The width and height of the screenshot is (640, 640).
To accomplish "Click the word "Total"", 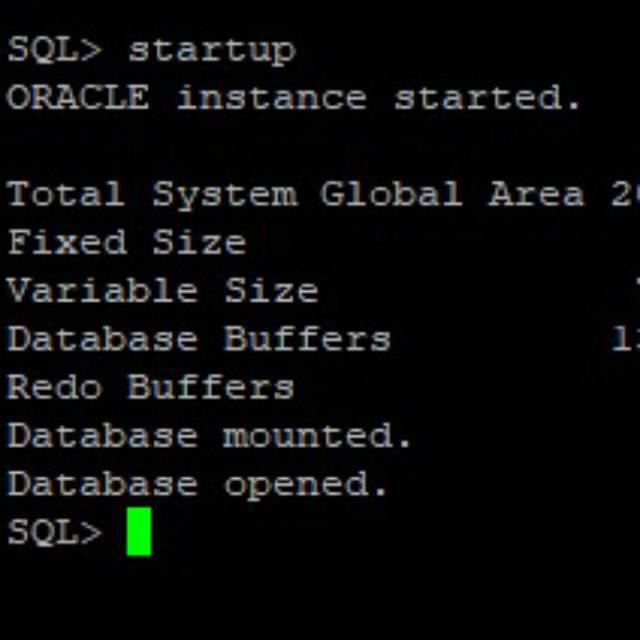I will pos(66,194).
